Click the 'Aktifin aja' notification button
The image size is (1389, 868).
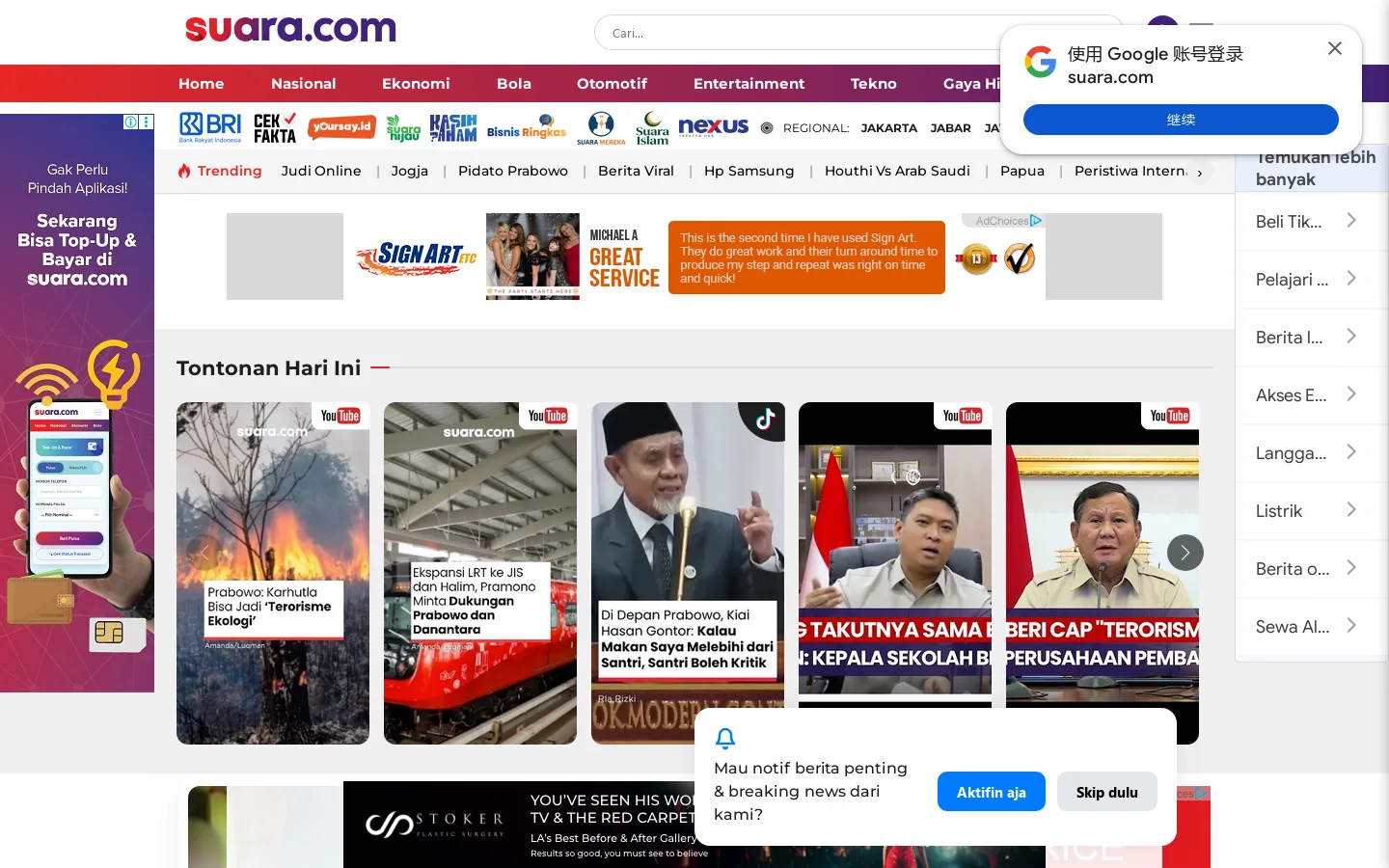coord(992,792)
